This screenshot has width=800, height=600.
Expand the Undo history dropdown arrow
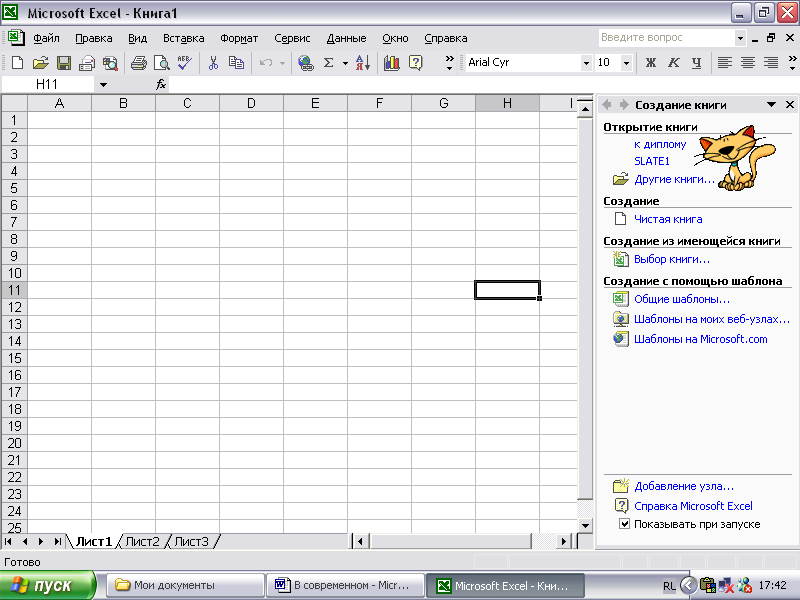pos(282,63)
